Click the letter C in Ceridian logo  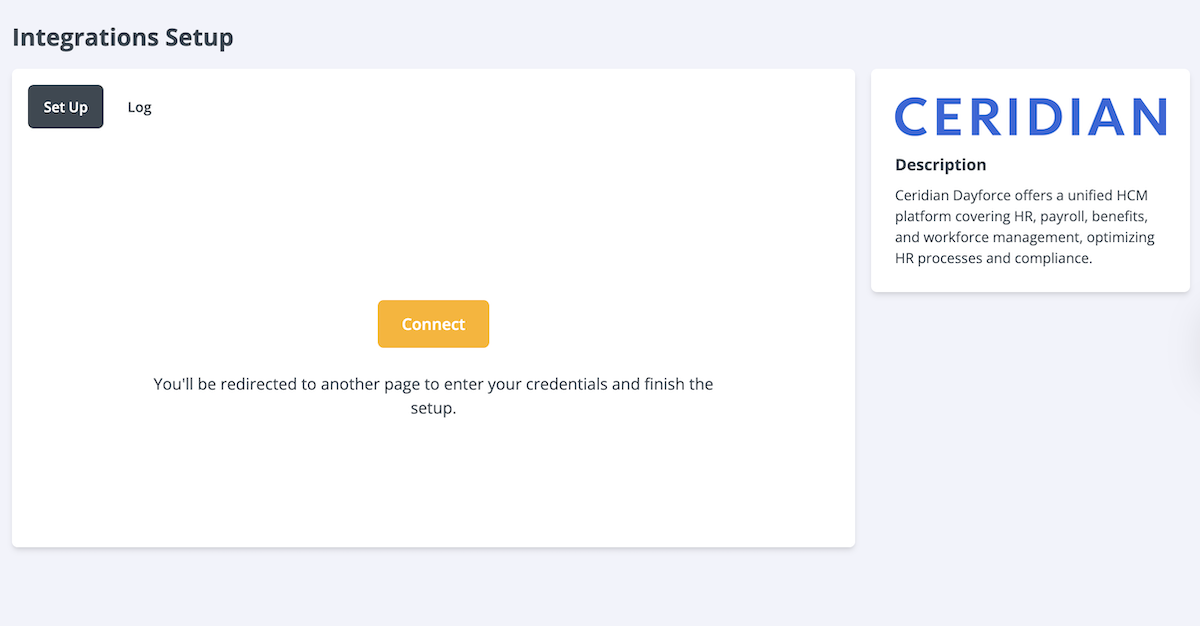(912, 117)
